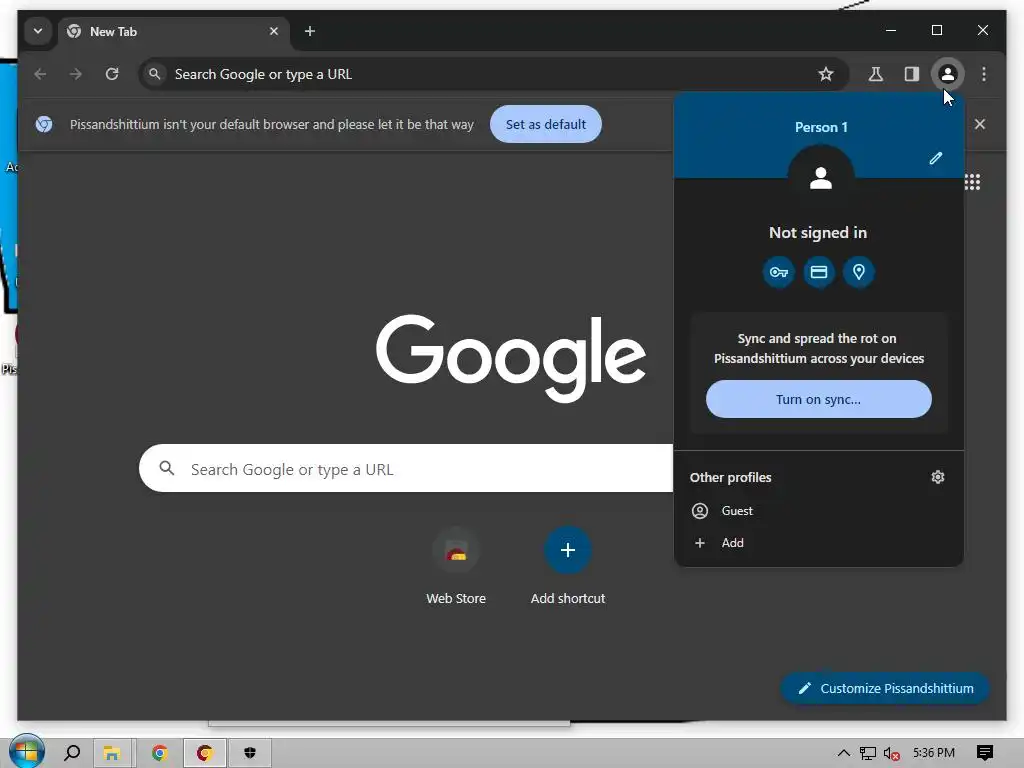Open taskbar search magnifier
This screenshot has height=768, width=1024.
(x=72, y=753)
